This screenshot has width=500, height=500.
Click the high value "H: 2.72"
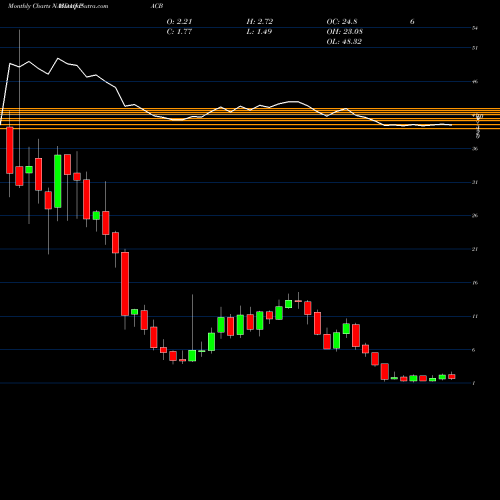click(x=260, y=22)
